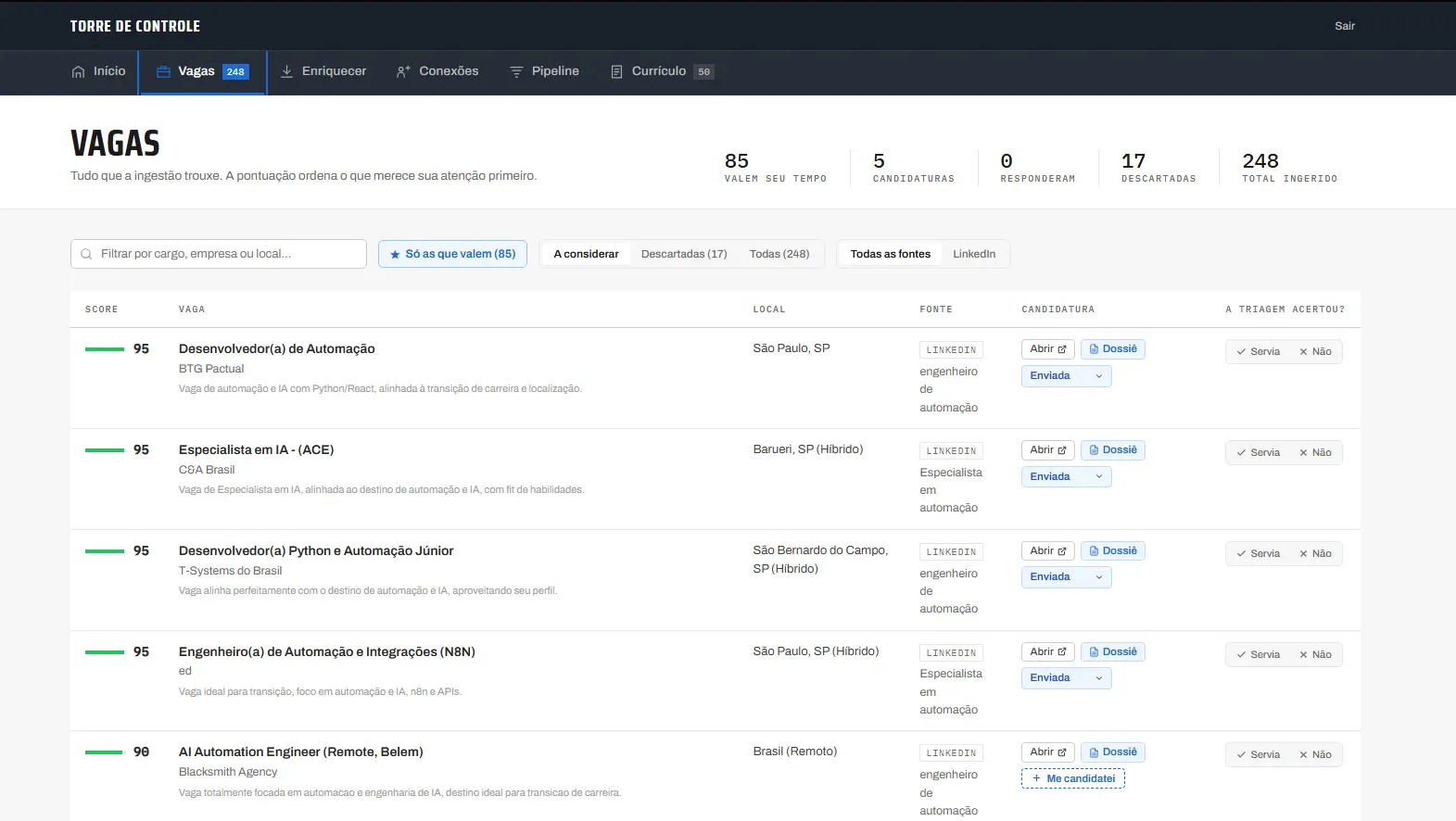Select the 'A considerar' filter
The image size is (1456, 821).
pyautogui.click(x=586, y=254)
